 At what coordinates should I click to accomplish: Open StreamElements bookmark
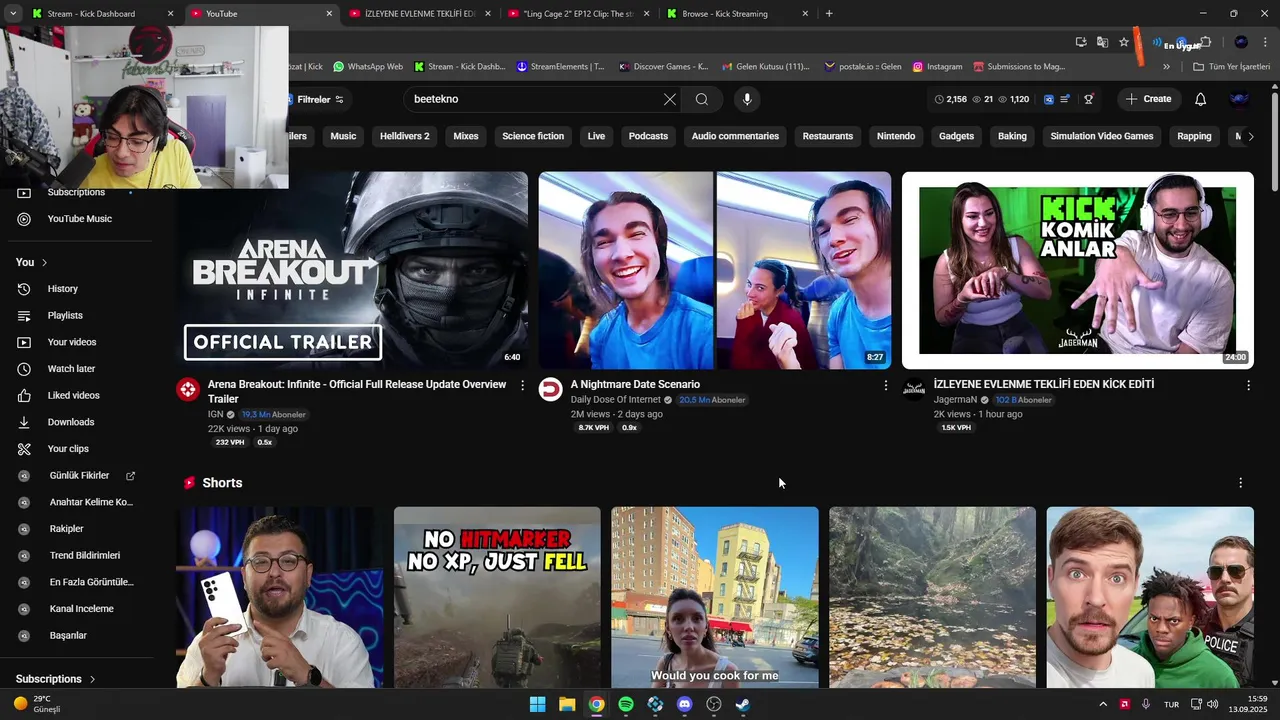pyautogui.click(x=560, y=67)
